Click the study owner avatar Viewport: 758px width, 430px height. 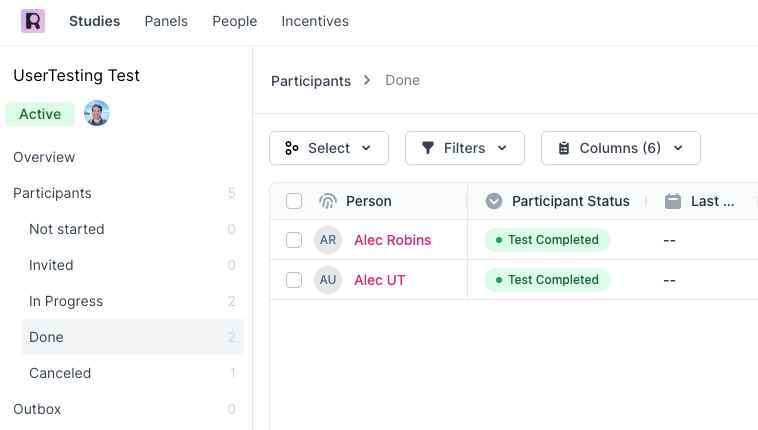pyautogui.click(x=97, y=114)
